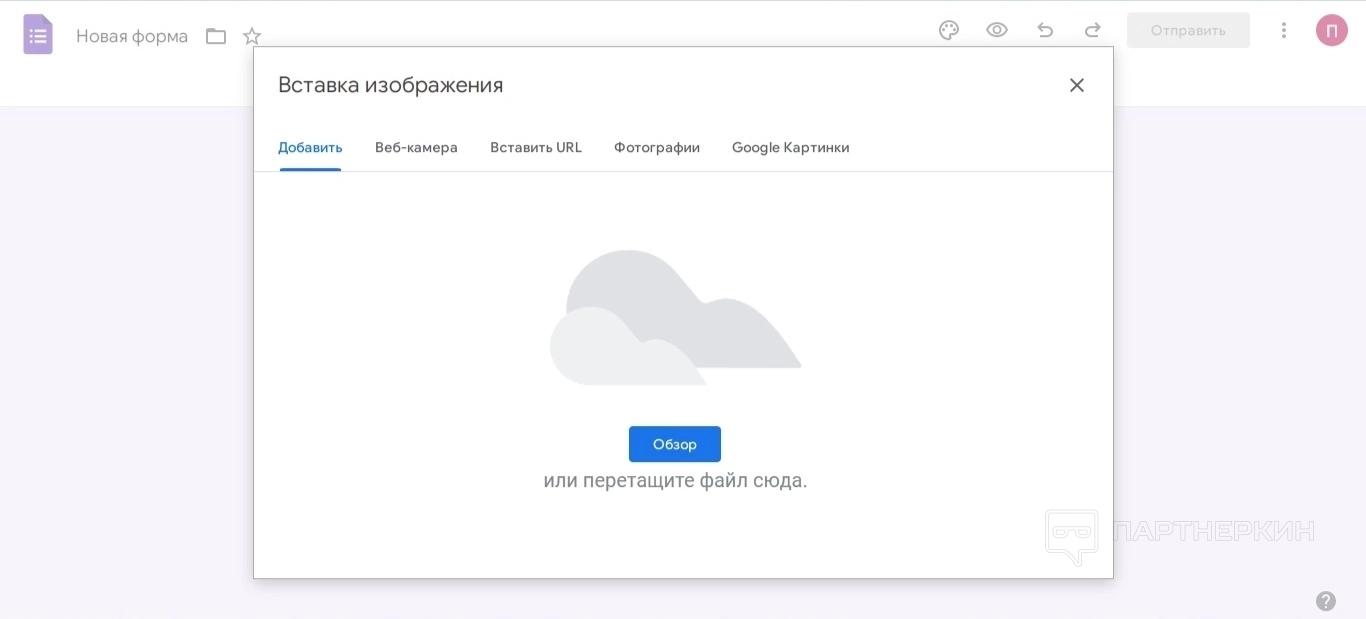Open the Вставить URL tab
The width and height of the screenshot is (1366, 619).
[x=536, y=148]
